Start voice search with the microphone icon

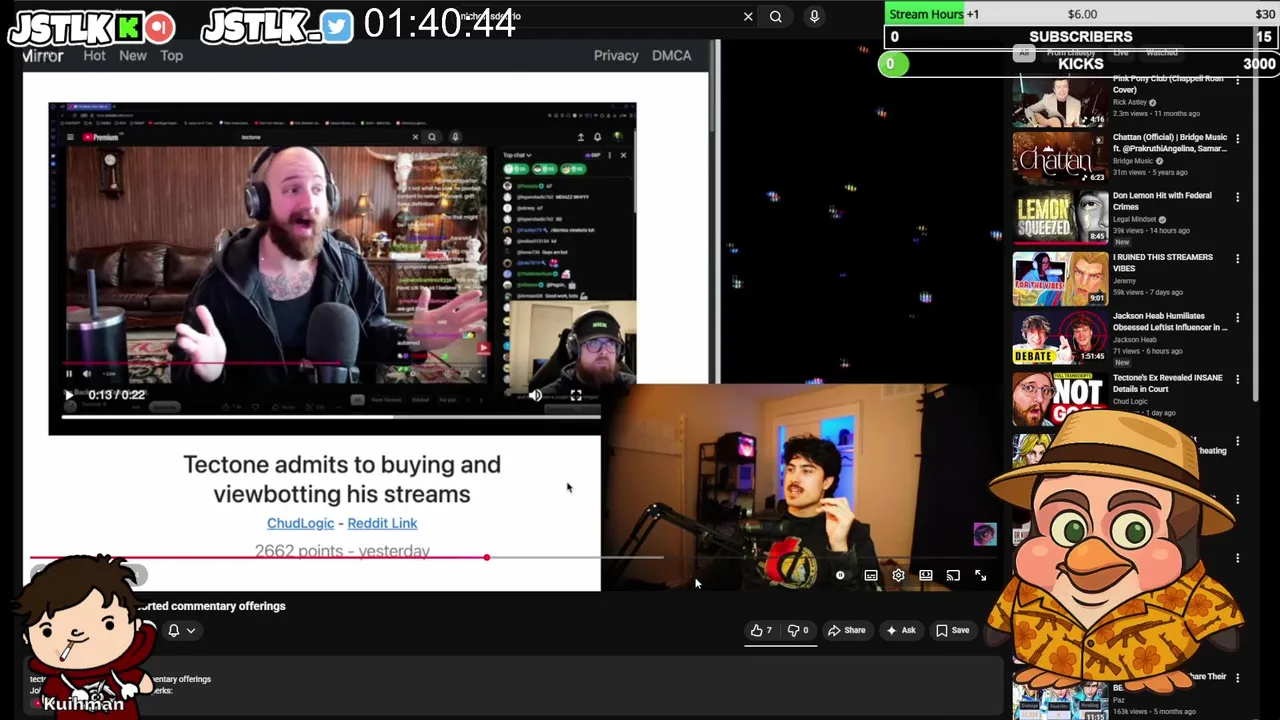[x=814, y=16]
